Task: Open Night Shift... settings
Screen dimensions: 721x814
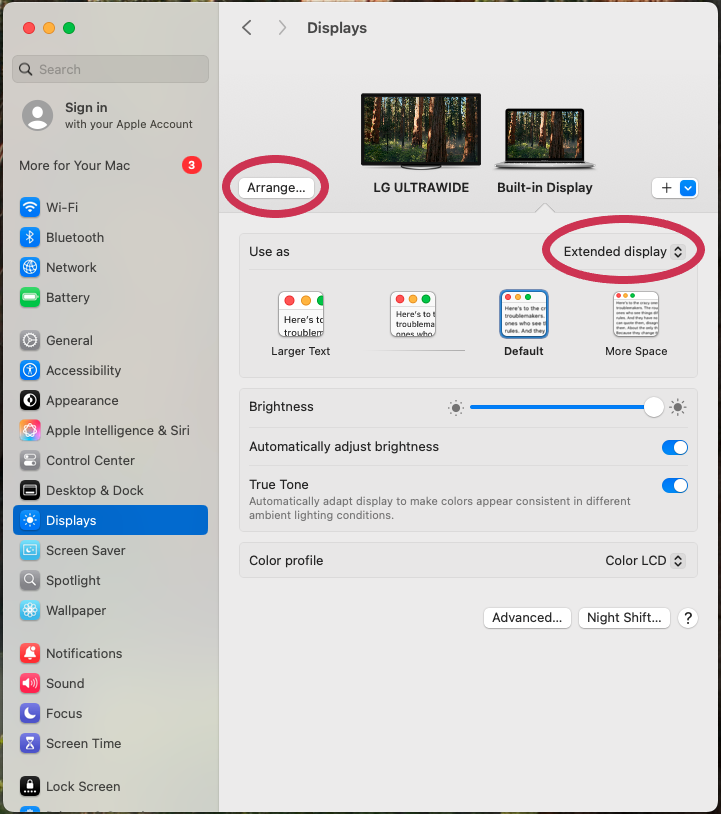Action: click(x=624, y=618)
